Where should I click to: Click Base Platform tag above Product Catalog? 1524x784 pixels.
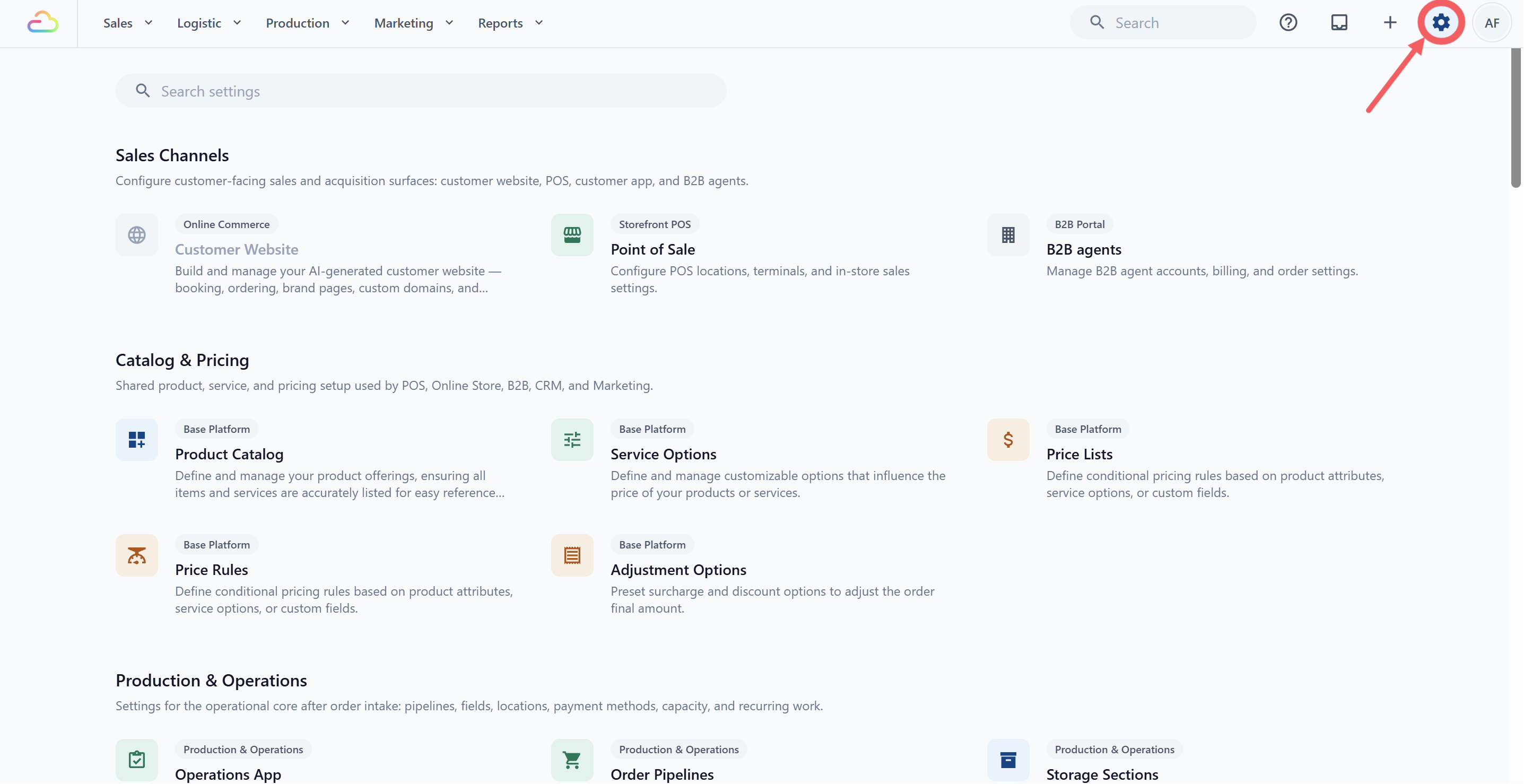216,429
